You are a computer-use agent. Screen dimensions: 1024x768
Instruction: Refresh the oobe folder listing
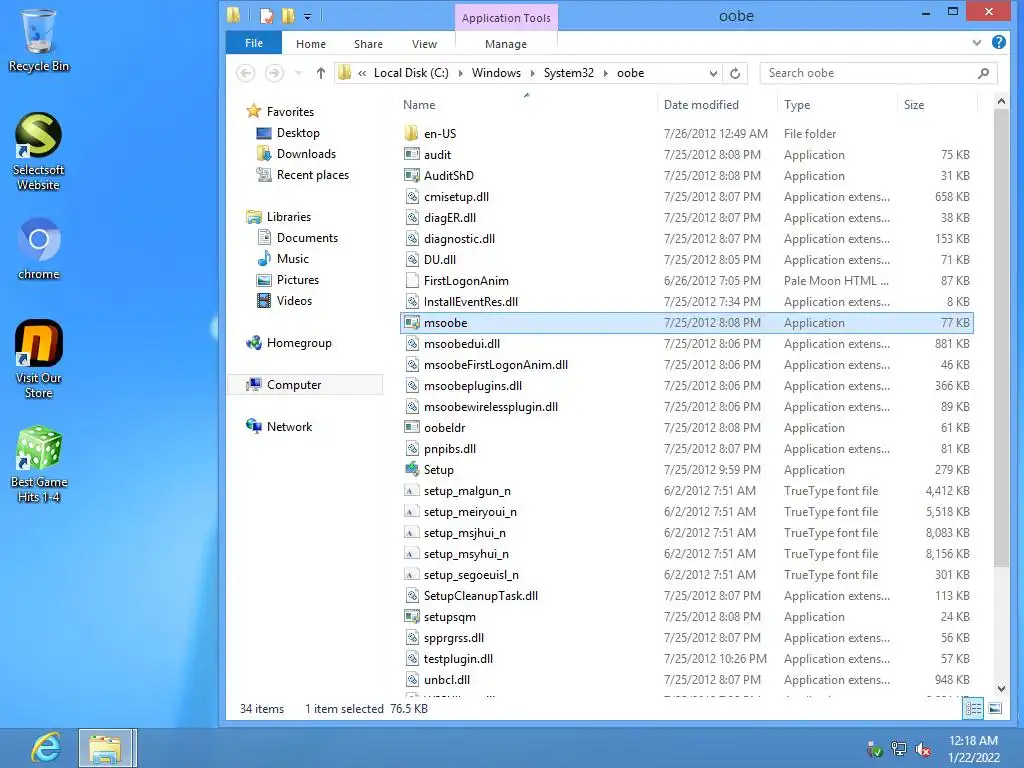735,73
